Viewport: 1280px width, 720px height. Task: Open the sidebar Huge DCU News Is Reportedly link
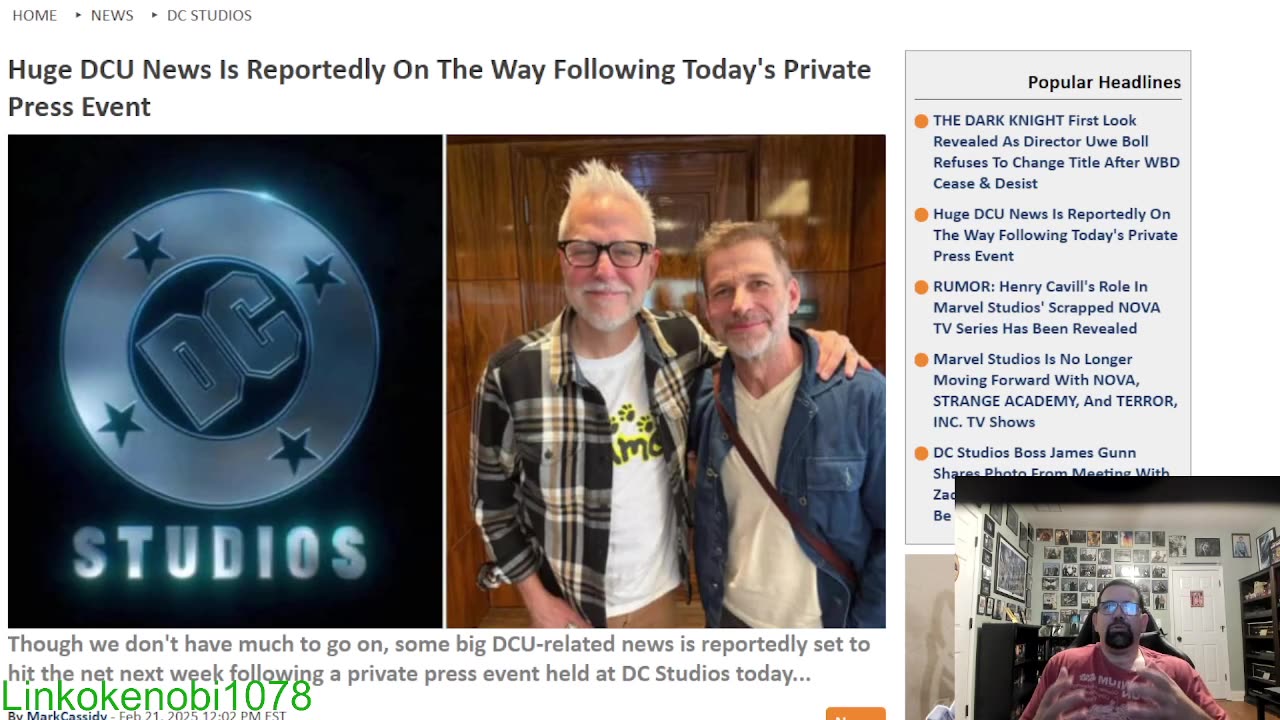click(1055, 235)
